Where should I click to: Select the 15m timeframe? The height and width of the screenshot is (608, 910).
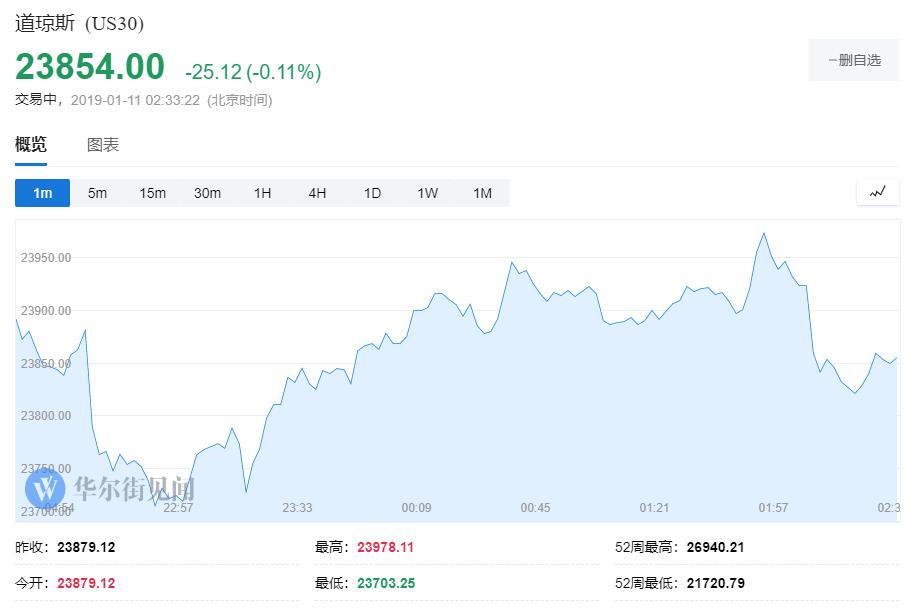point(152,193)
